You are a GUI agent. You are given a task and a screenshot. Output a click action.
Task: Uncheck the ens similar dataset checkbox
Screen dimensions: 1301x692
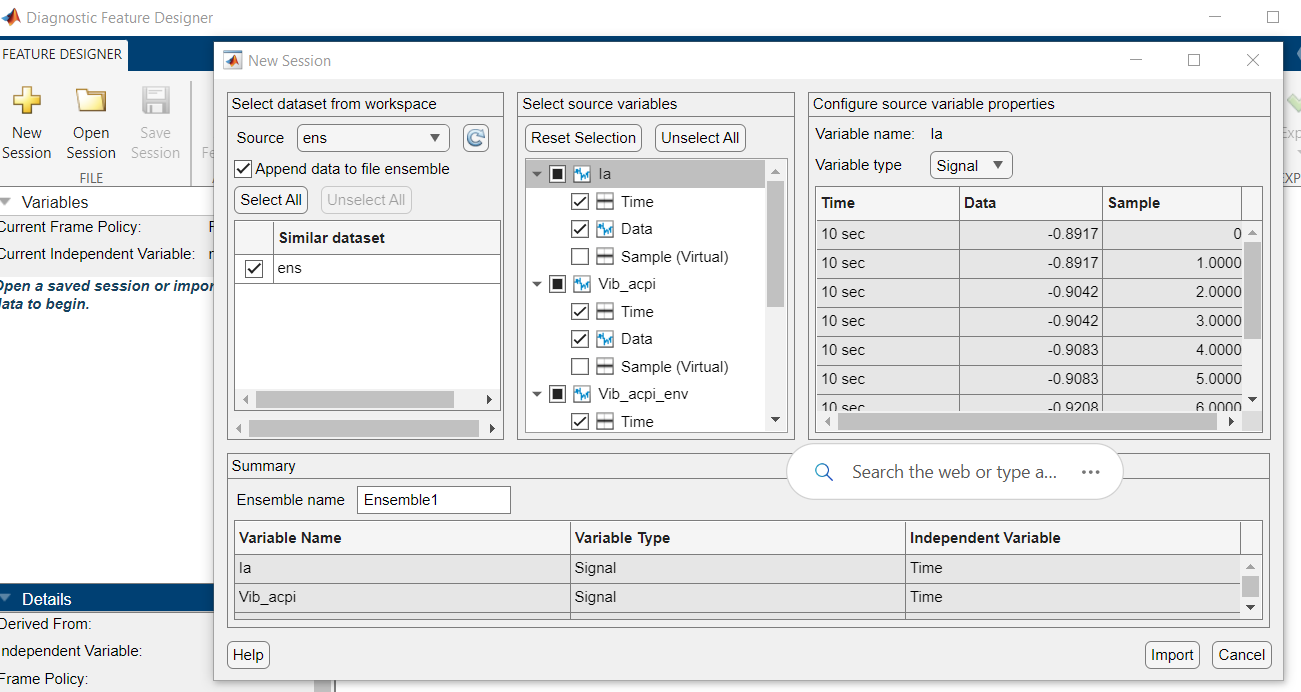tap(254, 269)
